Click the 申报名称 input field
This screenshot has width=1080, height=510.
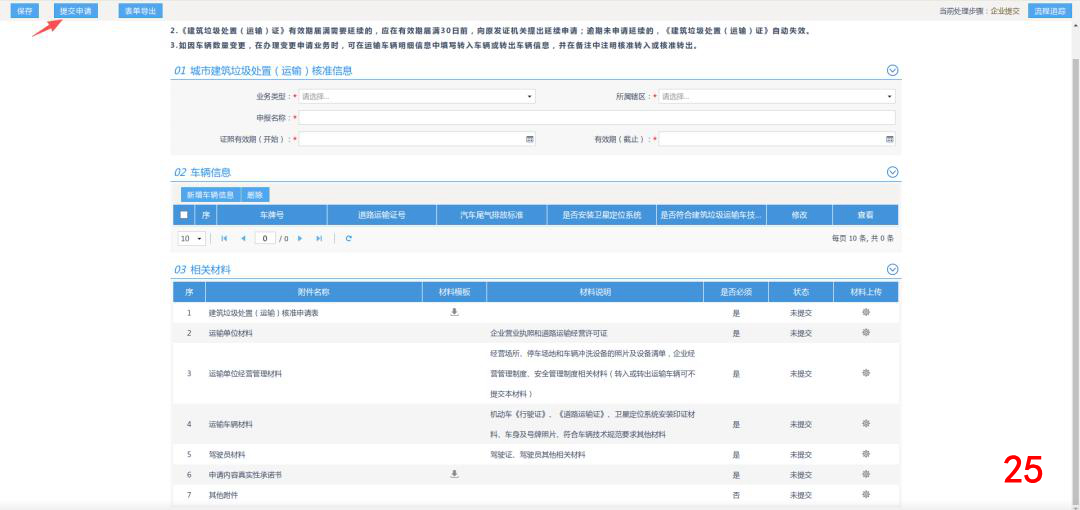click(597, 118)
